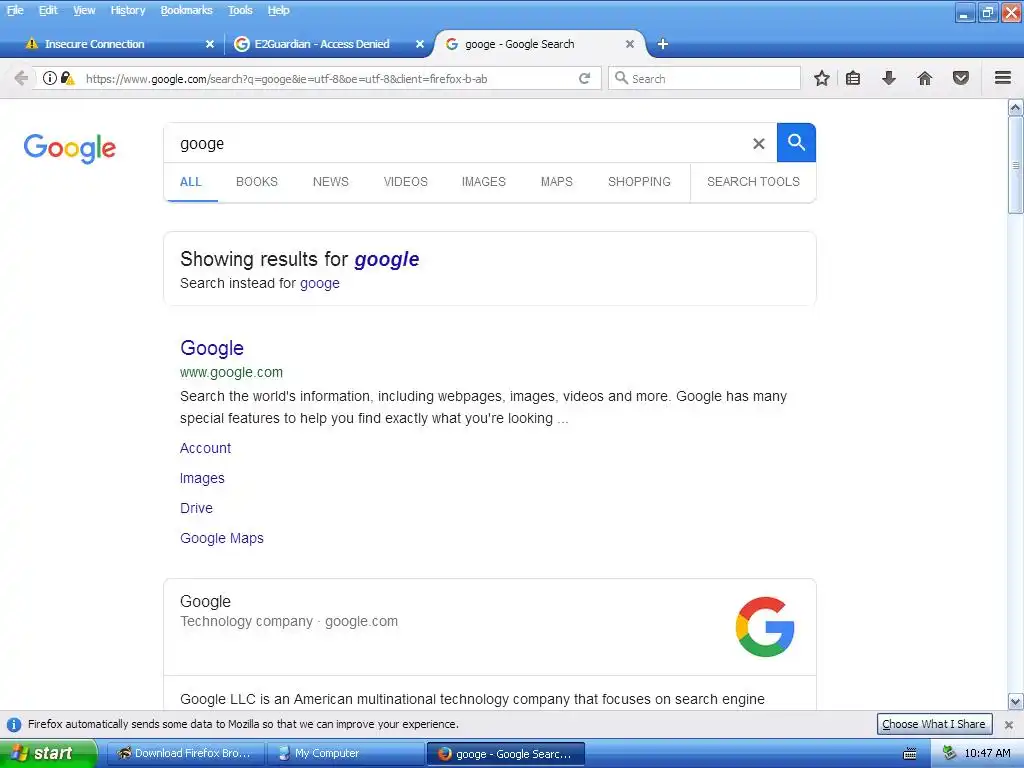Screen dimensions: 1024x768
Task: Click the vertical scrollbar thumb
Action: click(1016, 165)
